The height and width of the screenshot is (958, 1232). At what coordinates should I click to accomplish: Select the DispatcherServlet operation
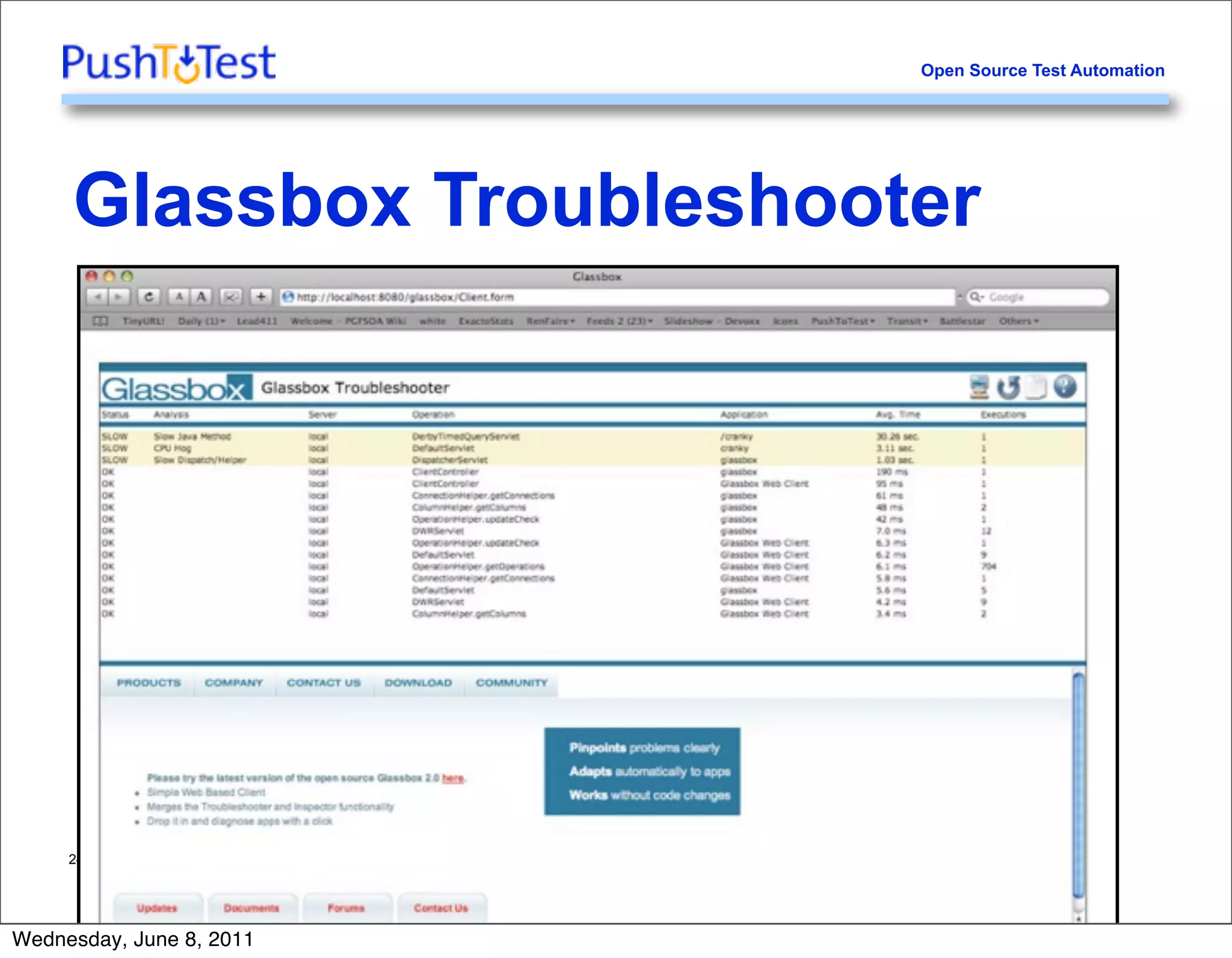450,460
